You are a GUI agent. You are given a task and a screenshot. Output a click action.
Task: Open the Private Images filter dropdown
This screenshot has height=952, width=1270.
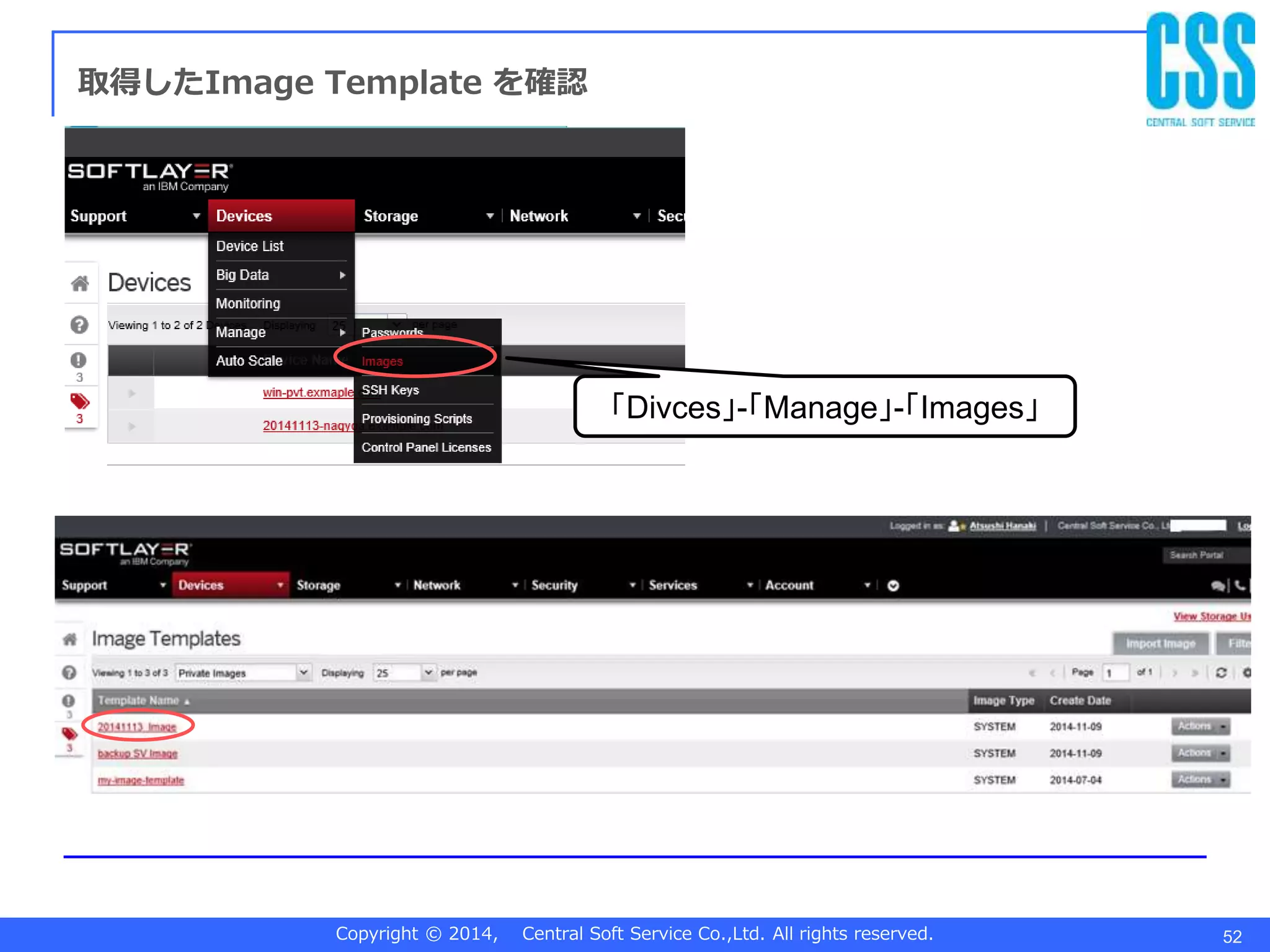tap(243, 672)
